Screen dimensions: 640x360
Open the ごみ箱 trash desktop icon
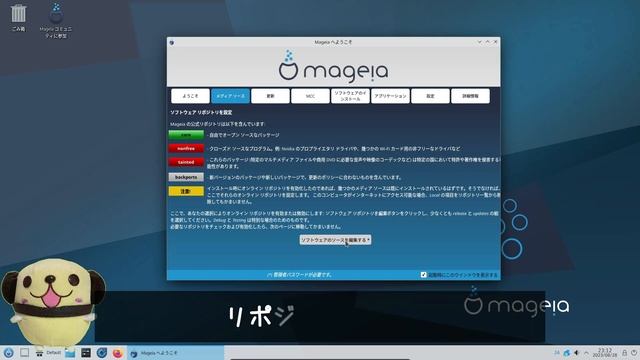(x=18, y=18)
